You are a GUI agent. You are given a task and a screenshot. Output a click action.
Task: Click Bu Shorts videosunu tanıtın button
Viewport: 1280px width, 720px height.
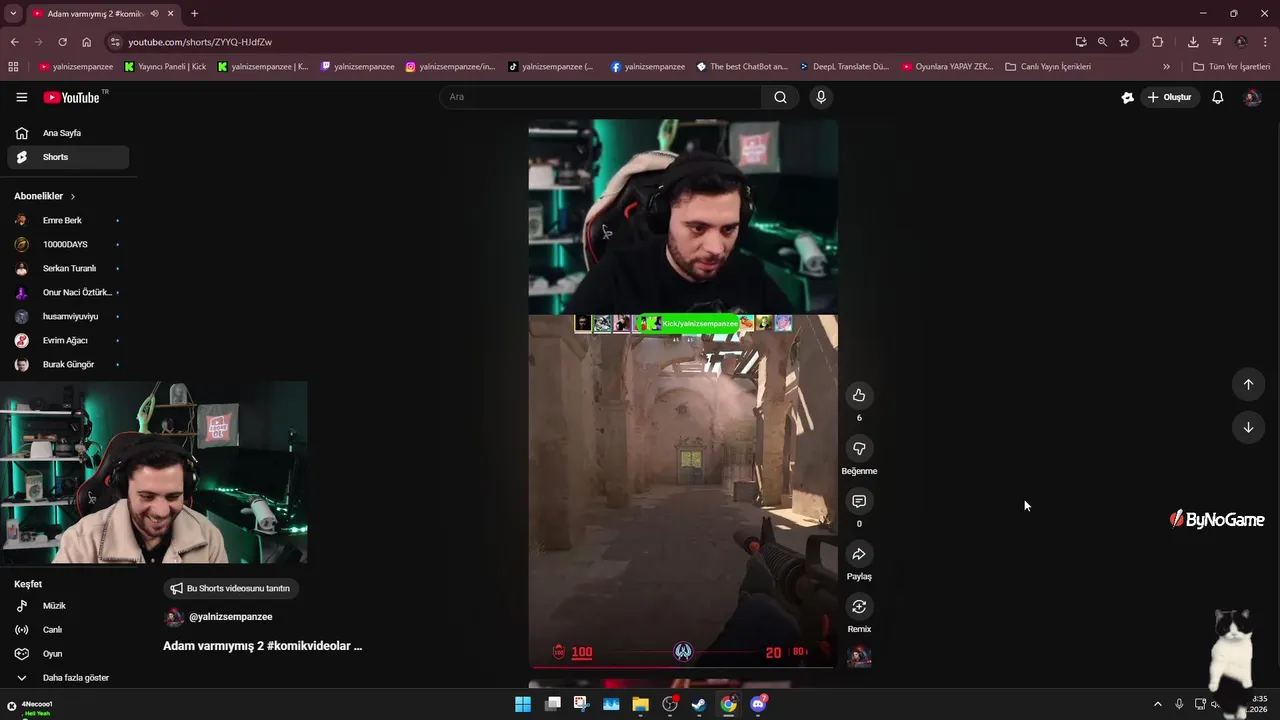click(231, 588)
